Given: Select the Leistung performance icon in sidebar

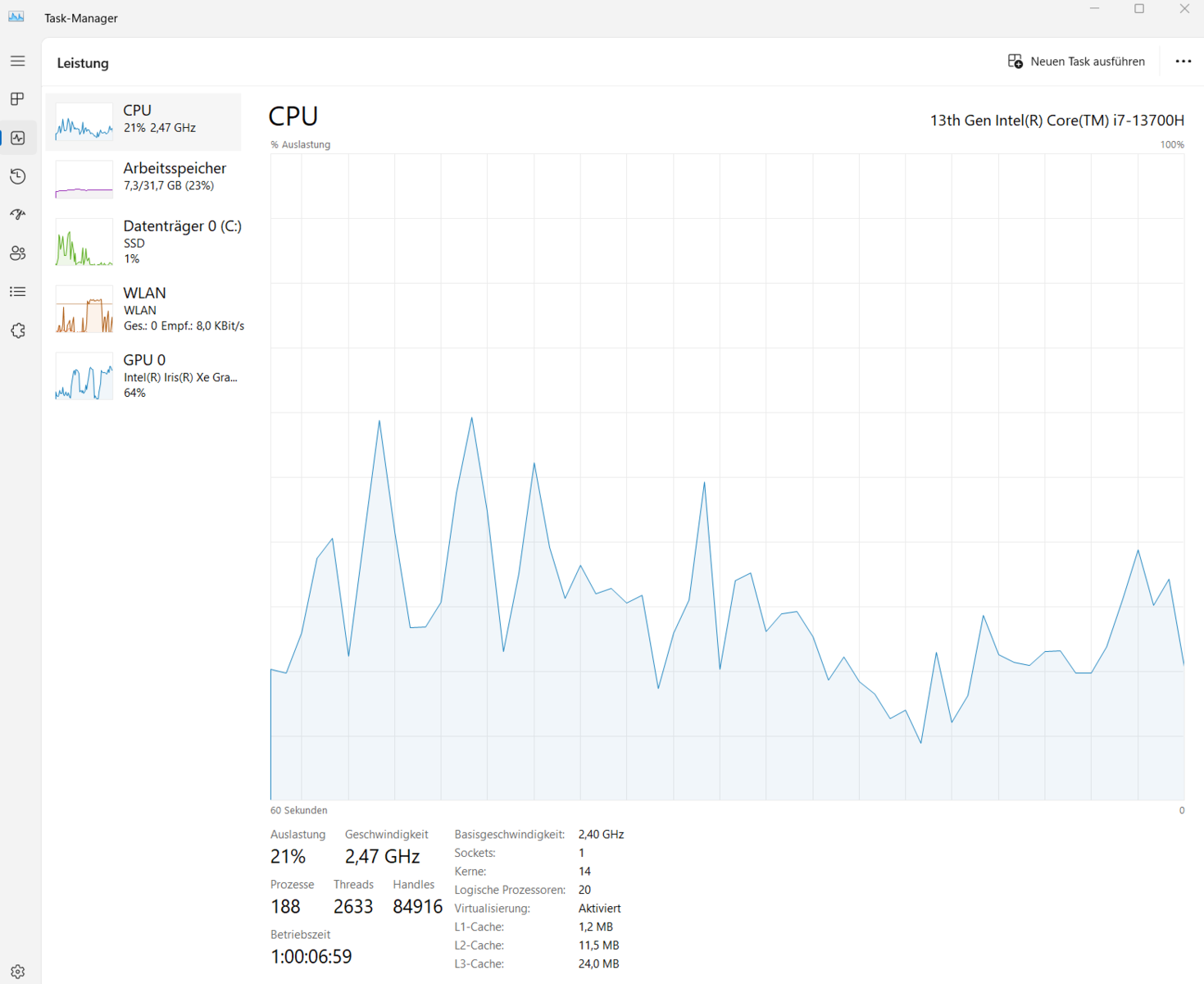Looking at the screenshot, I should click(x=18, y=138).
